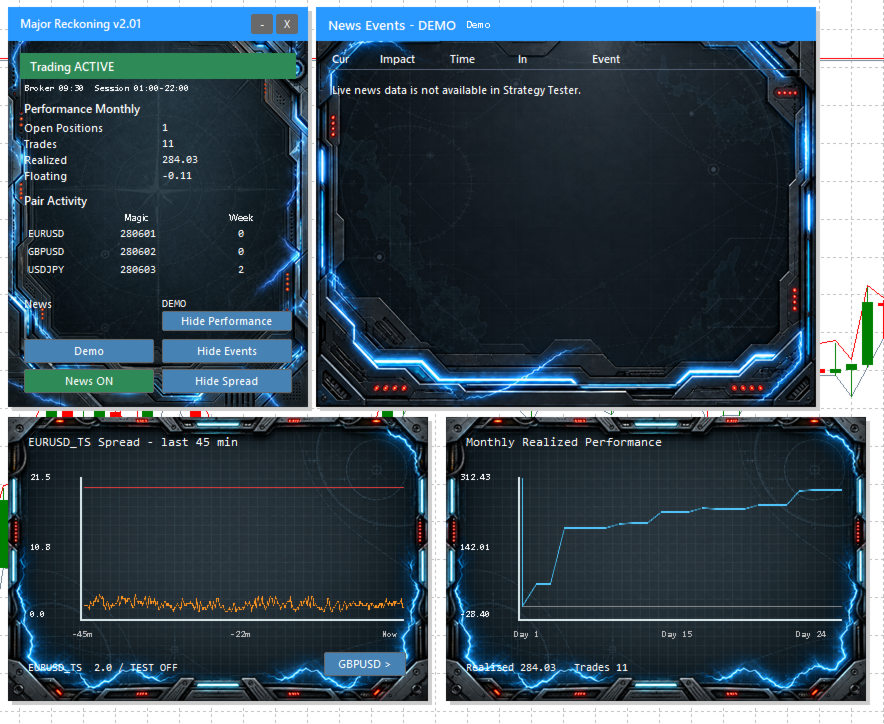Select the USDJPY pair row

point(138,270)
